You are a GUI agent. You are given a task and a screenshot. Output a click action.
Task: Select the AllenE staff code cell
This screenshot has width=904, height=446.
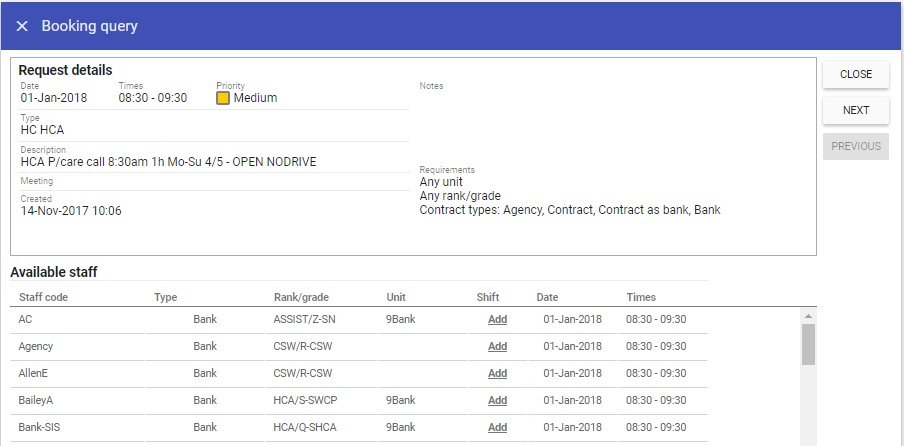35,373
